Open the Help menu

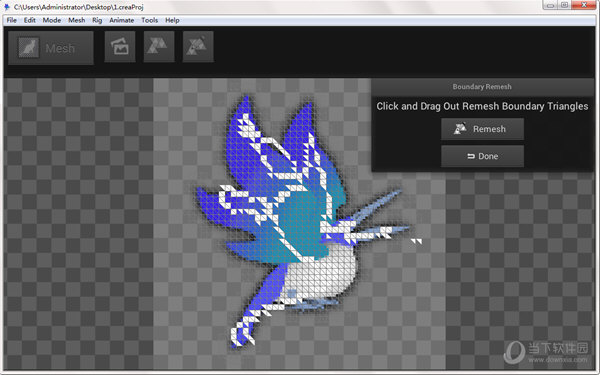(172, 20)
